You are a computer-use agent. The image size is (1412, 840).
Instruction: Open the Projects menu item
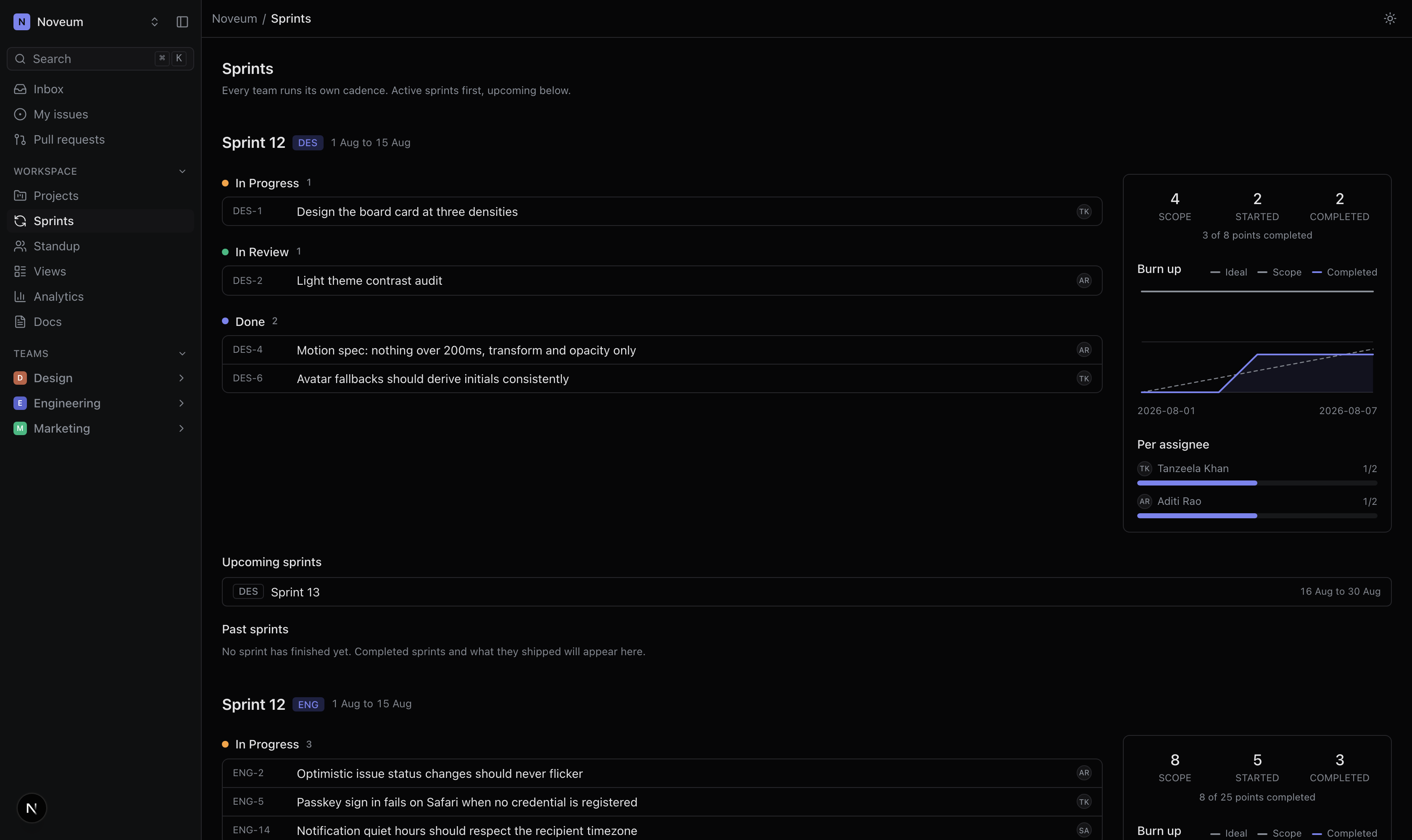tap(100, 196)
